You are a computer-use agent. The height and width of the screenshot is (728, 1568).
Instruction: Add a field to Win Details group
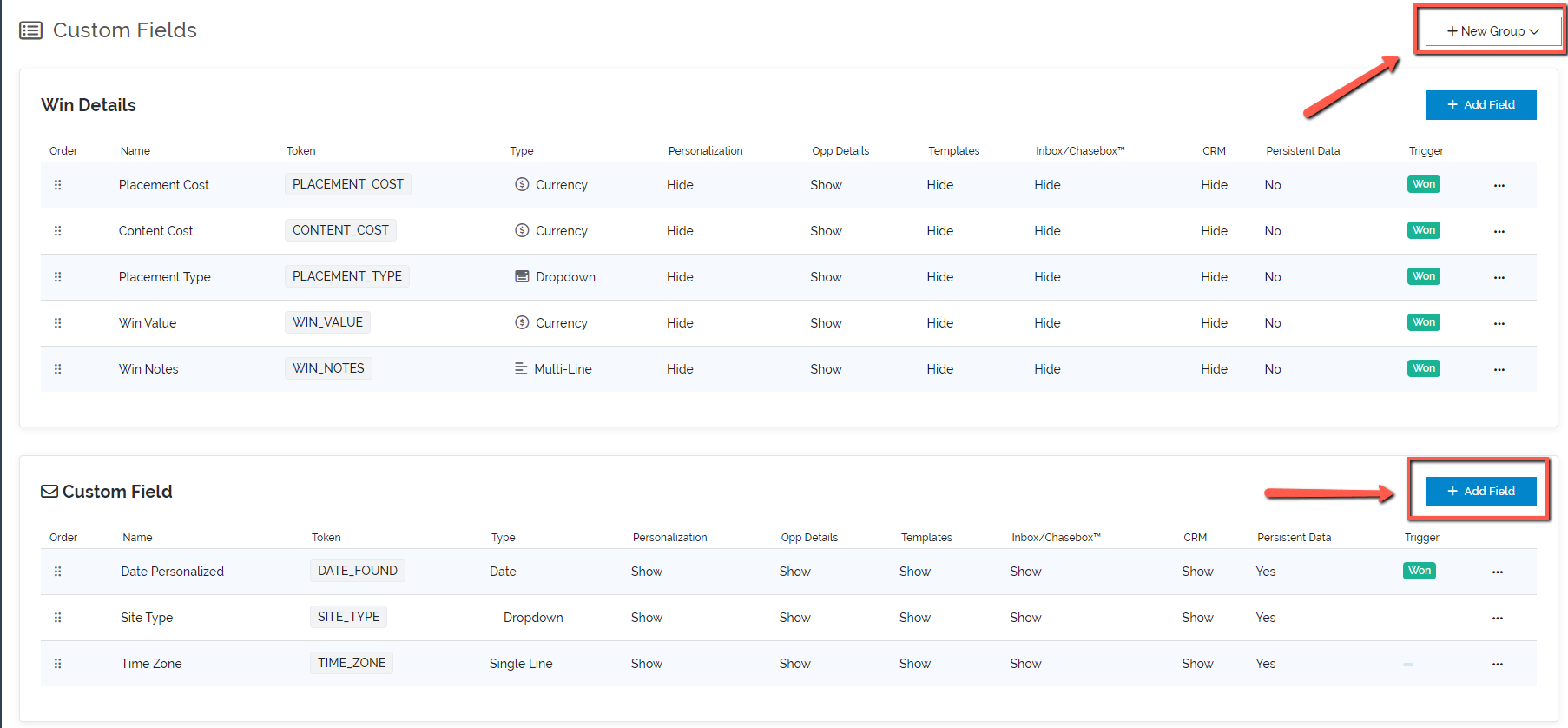pos(1480,105)
